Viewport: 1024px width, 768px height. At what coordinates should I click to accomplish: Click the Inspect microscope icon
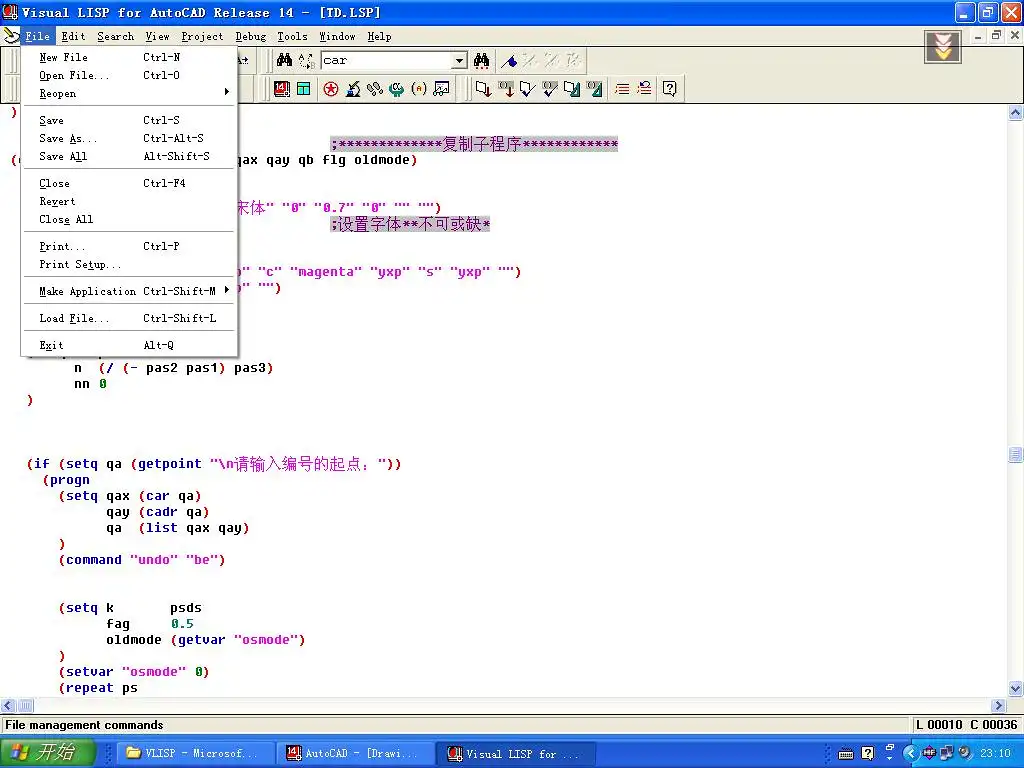point(353,89)
